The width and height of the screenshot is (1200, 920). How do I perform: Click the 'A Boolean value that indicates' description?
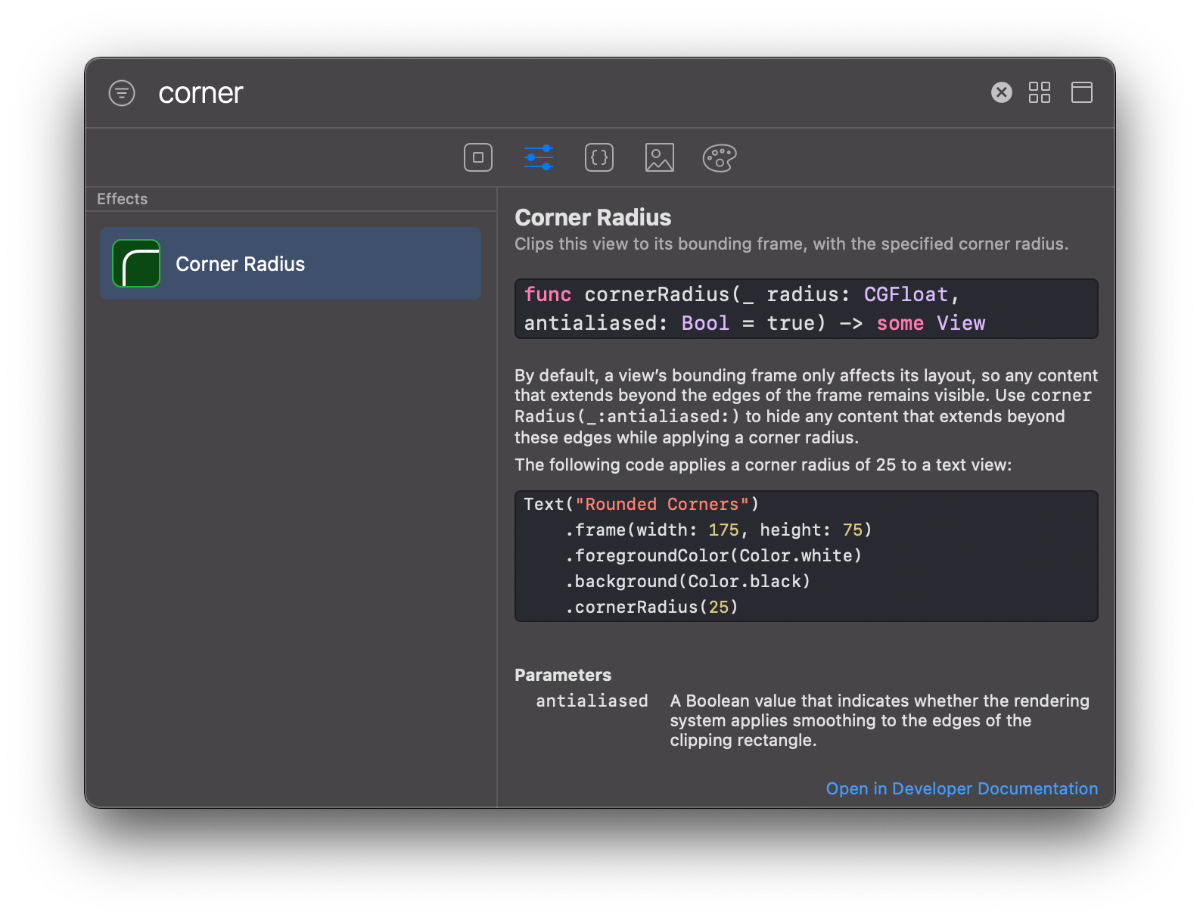880,721
